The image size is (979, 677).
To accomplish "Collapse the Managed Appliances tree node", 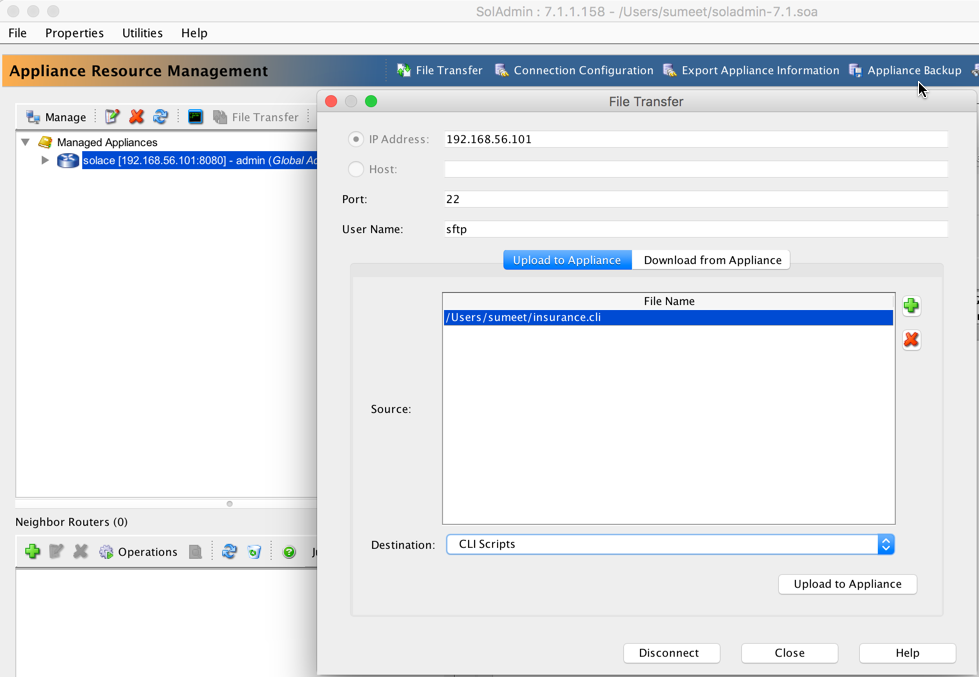I will tap(26, 142).
